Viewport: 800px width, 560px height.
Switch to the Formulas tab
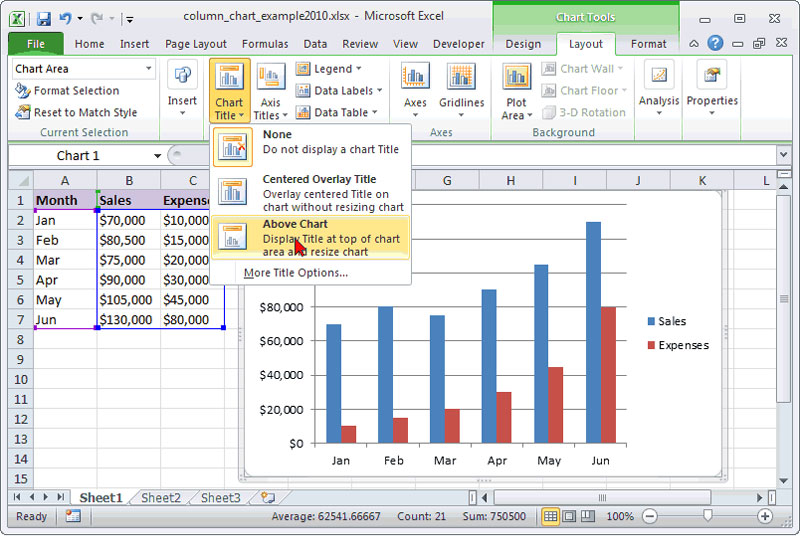[265, 44]
